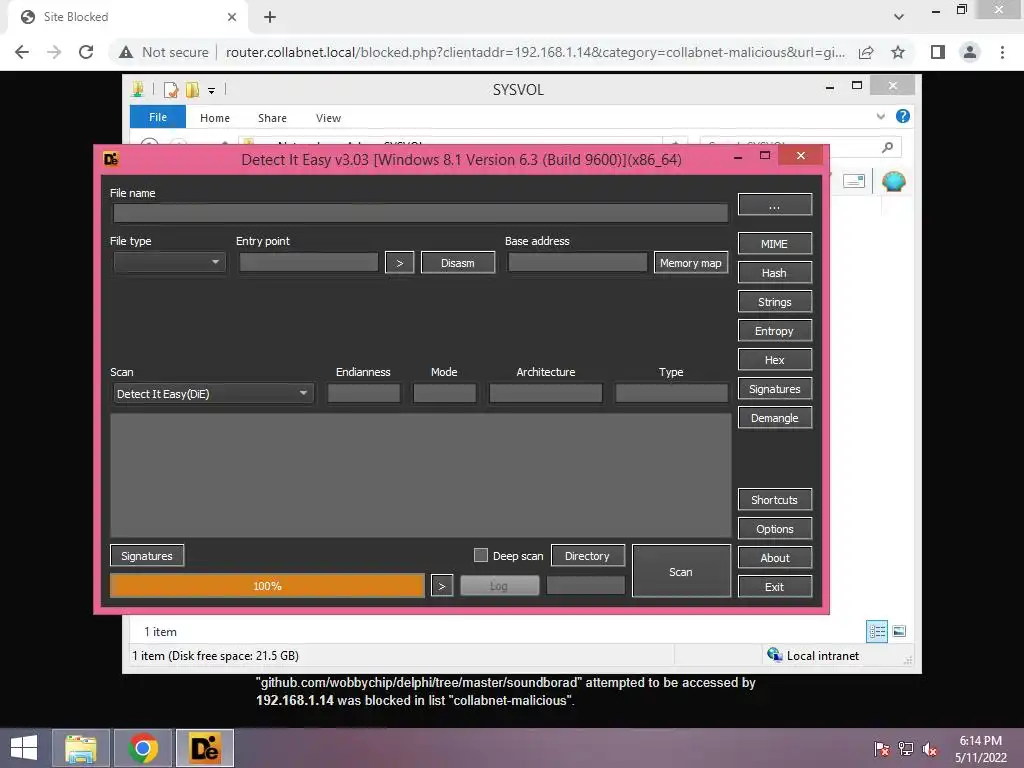Expand the ribbon chevron in SYSVOL window
The width and height of the screenshot is (1024, 768).
[880, 116]
